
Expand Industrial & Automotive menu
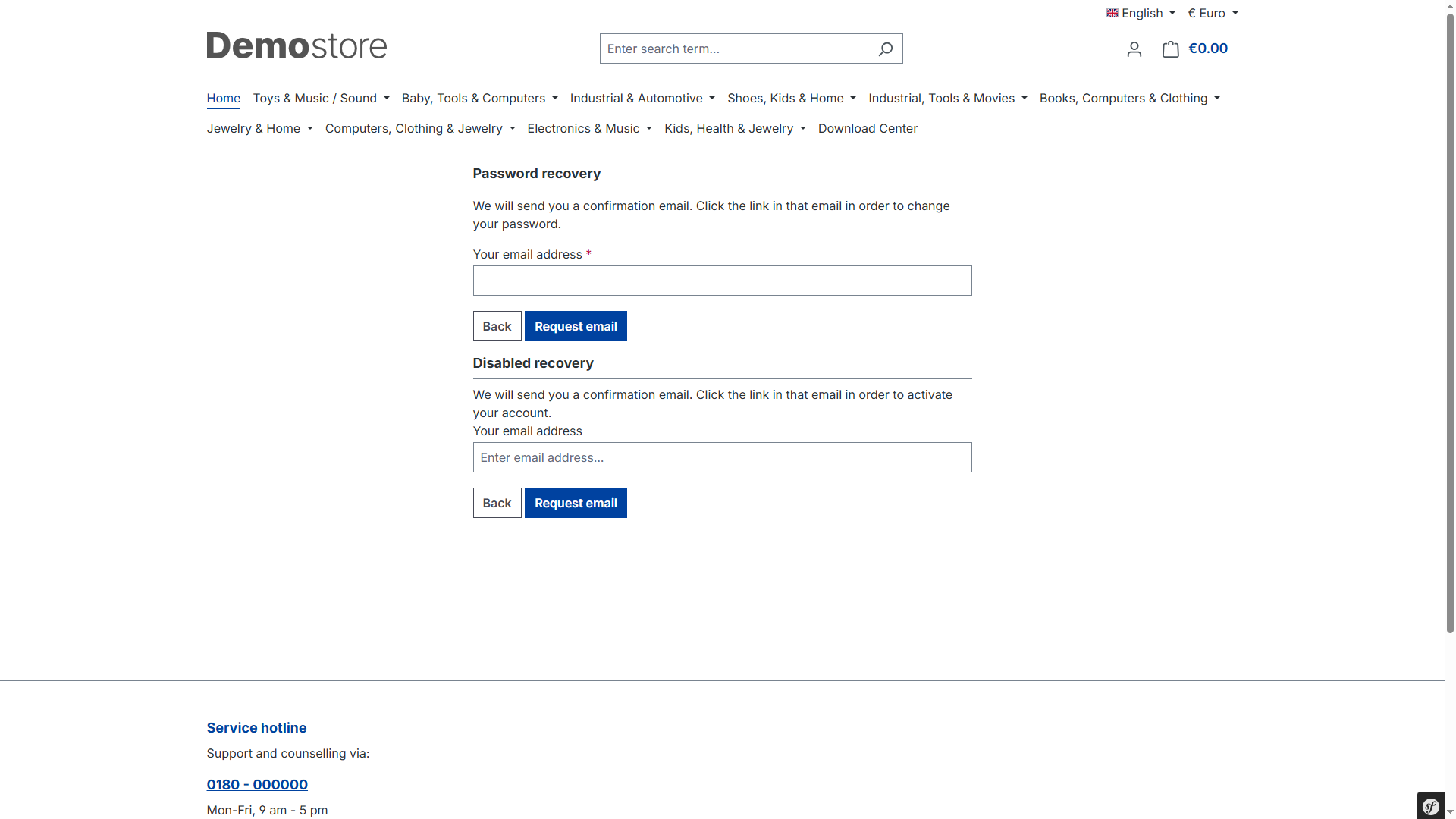coord(642,99)
